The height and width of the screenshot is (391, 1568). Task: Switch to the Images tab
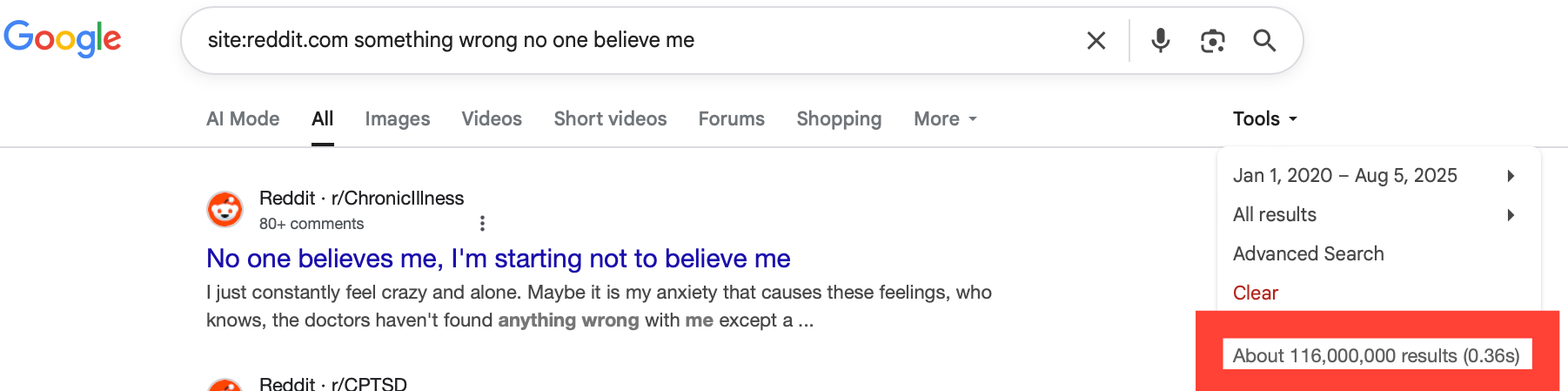point(398,118)
